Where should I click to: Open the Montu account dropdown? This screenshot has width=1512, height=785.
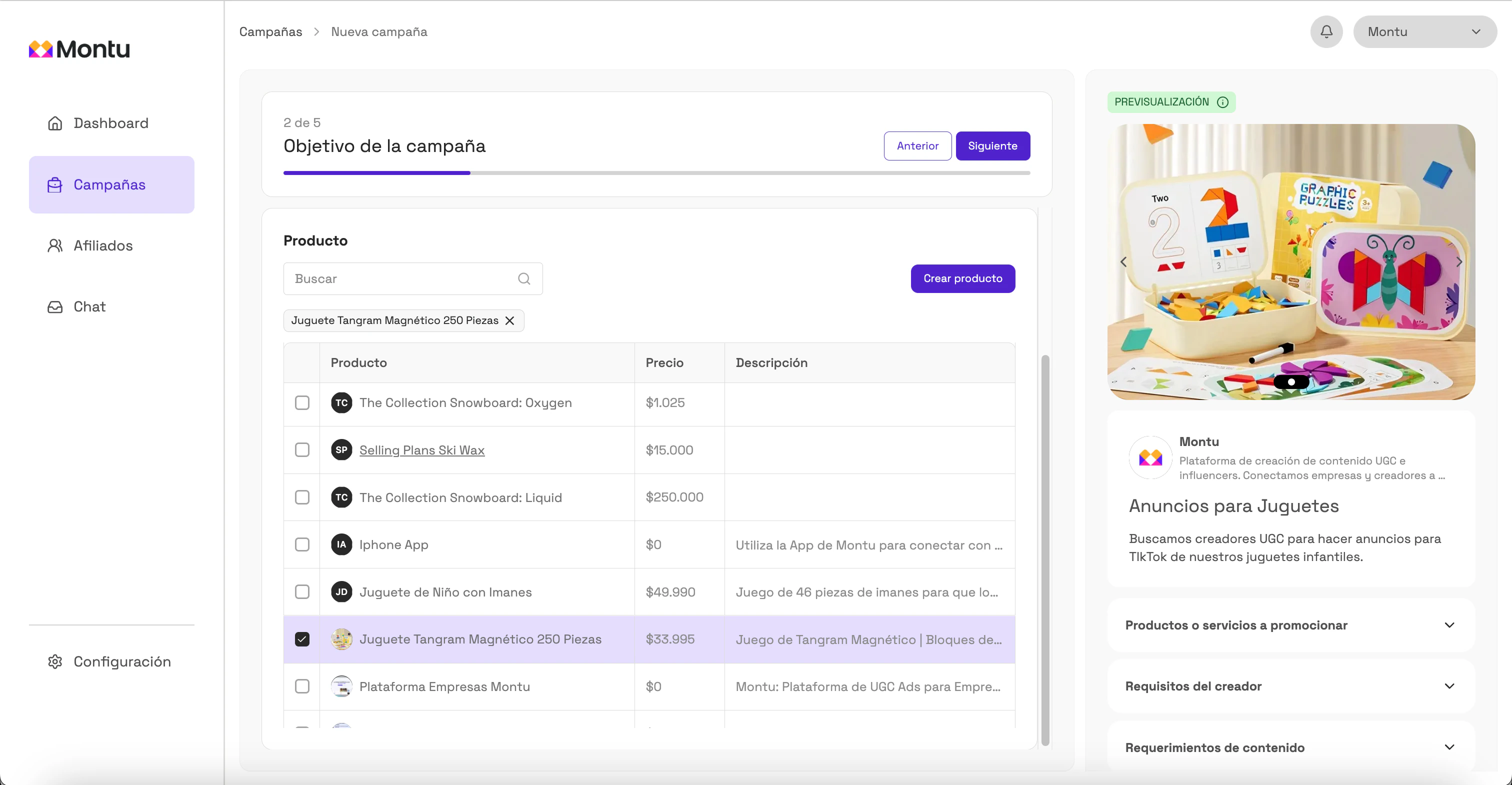coord(1424,31)
